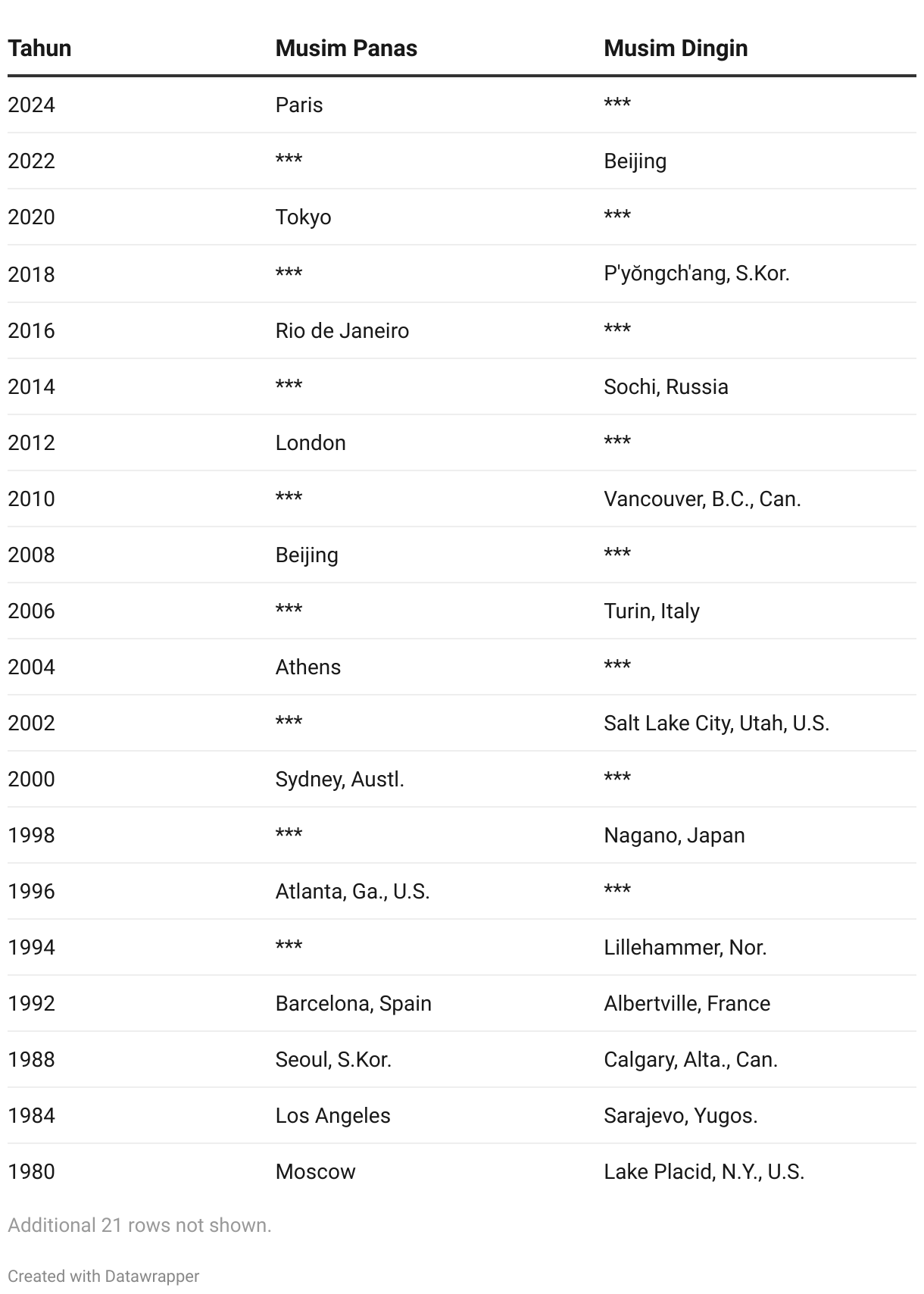Click the Sydney, Austl. cell

click(339, 780)
